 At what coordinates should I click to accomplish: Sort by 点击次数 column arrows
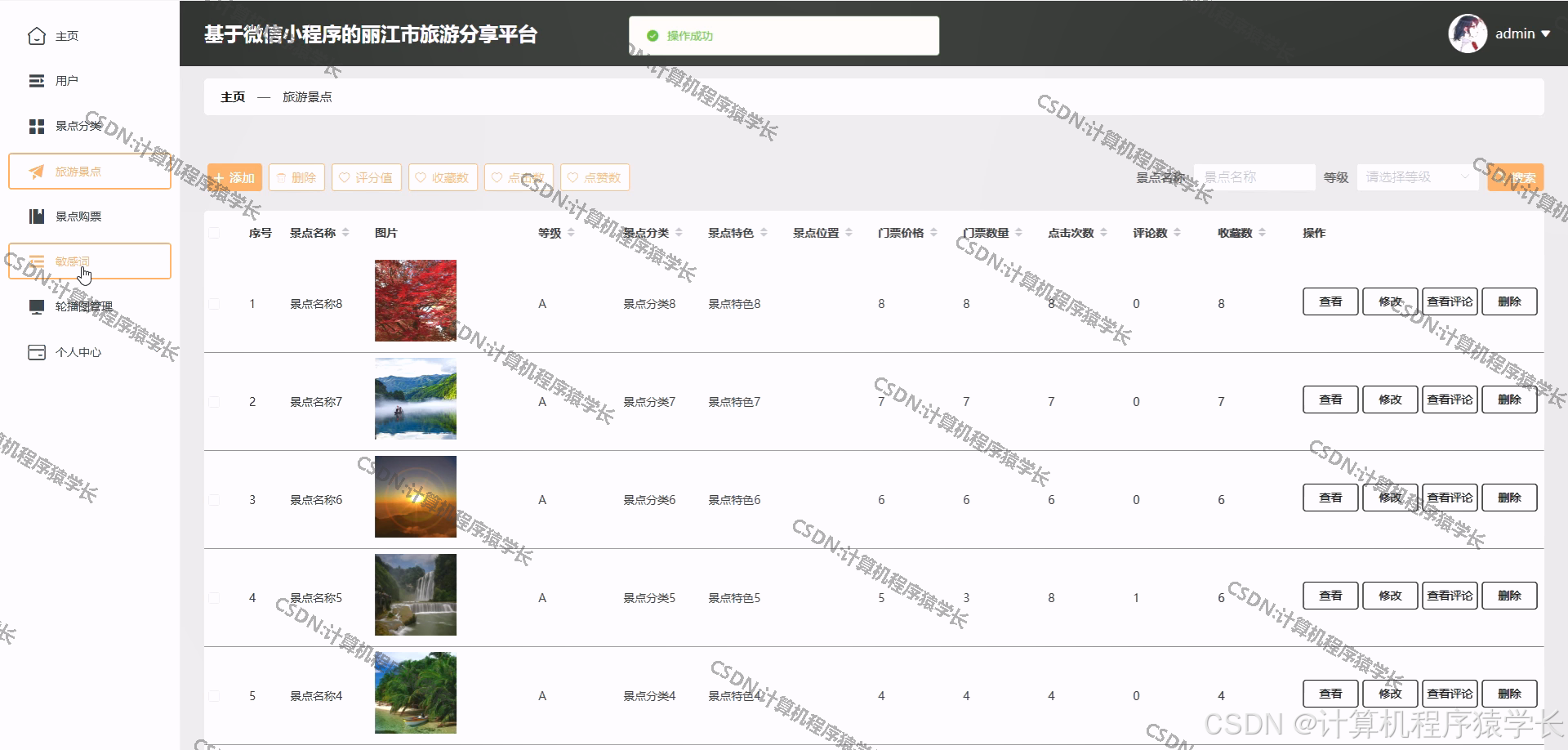1103,233
